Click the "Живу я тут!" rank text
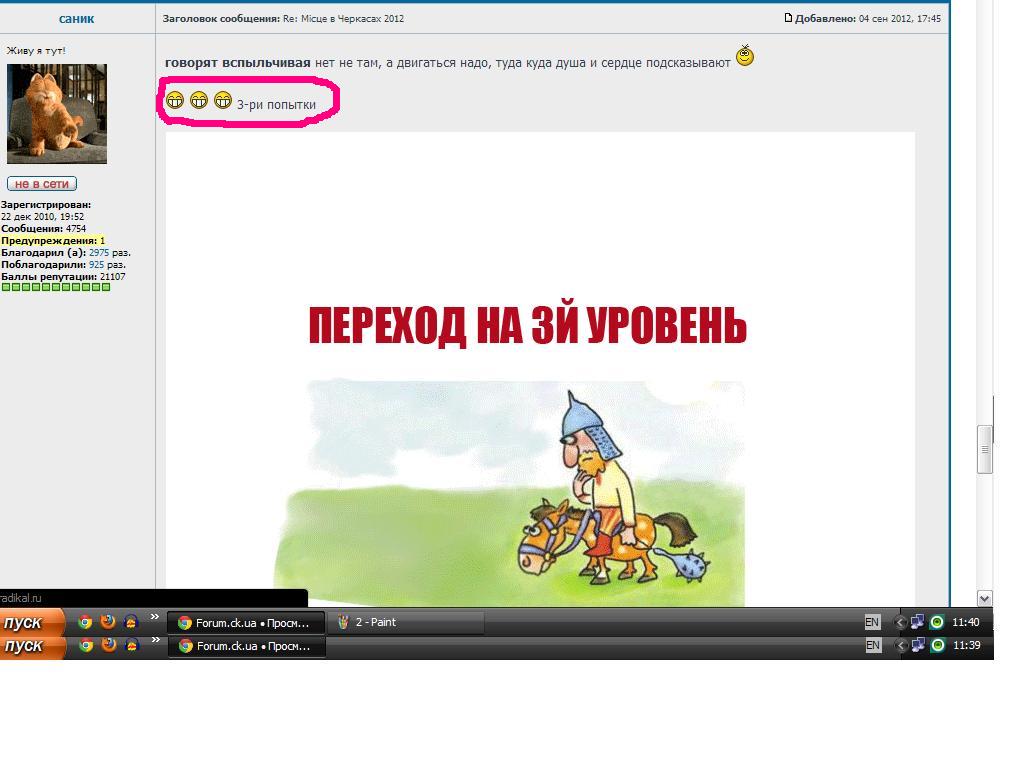The width and height of the screenshot is (1024, 768). 36,51
